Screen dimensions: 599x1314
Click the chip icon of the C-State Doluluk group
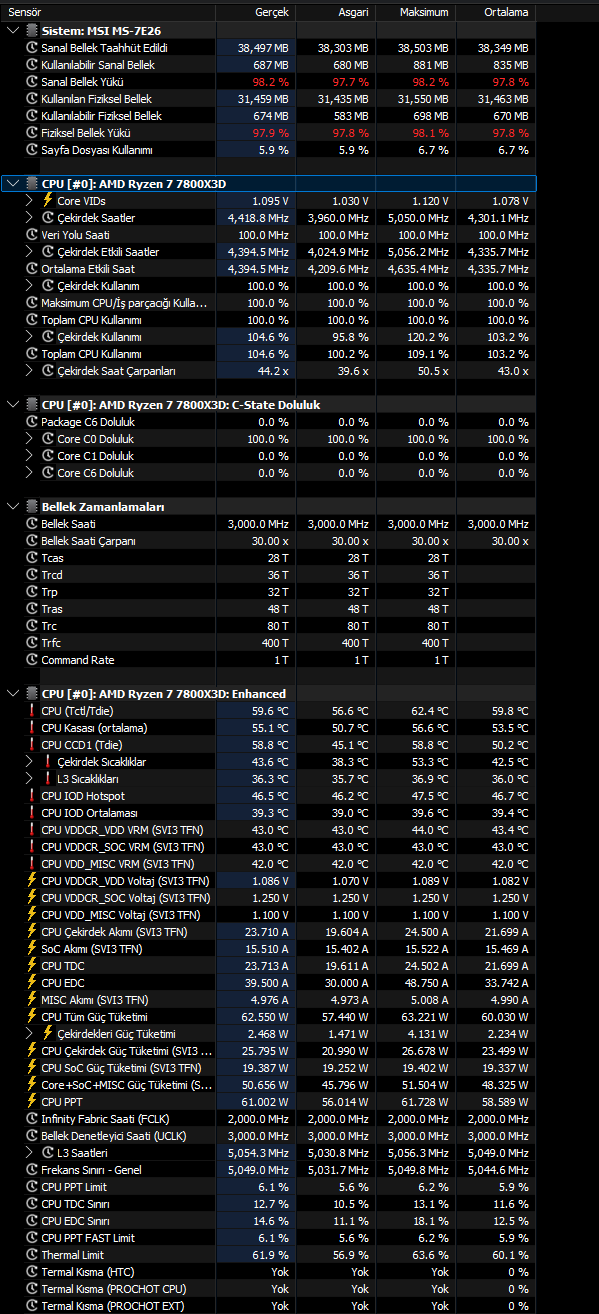[x=31, y=405]
